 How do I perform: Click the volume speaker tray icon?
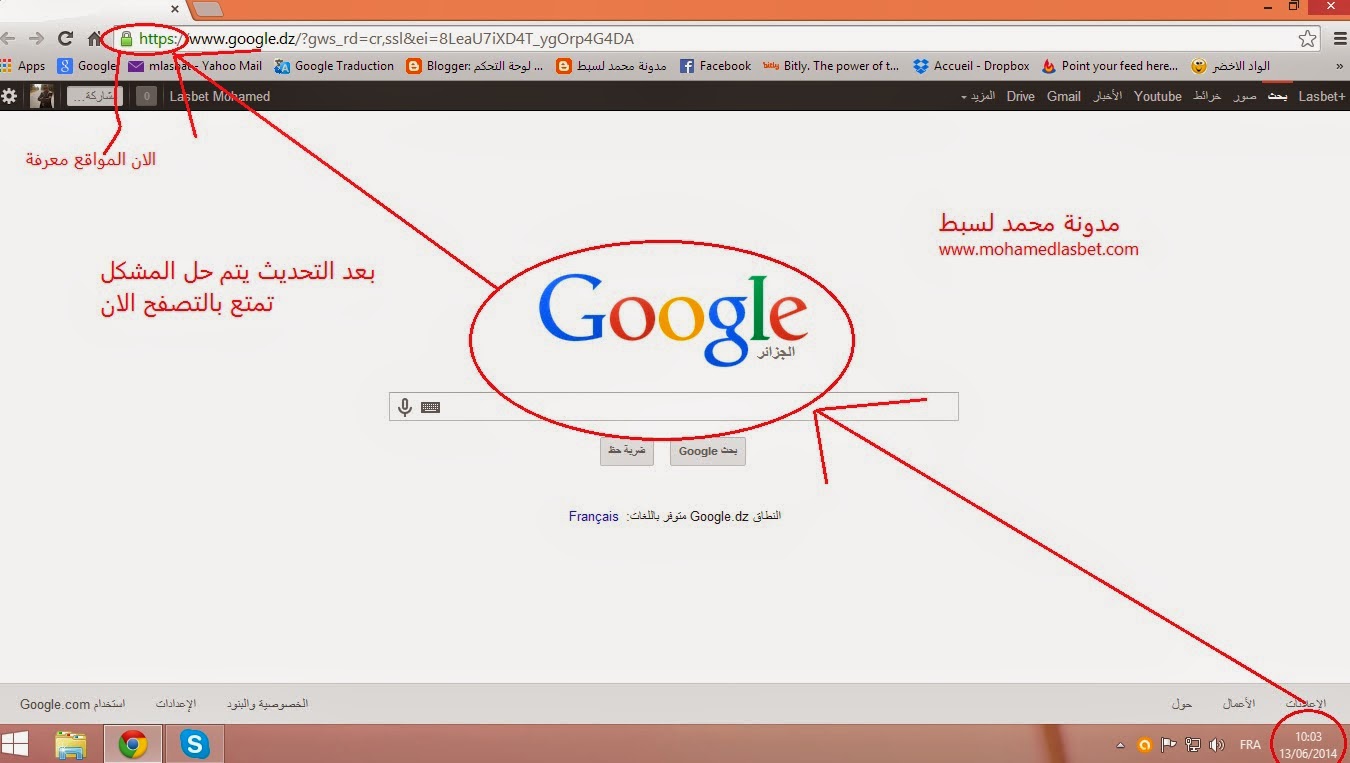[x=1217, y=745]
